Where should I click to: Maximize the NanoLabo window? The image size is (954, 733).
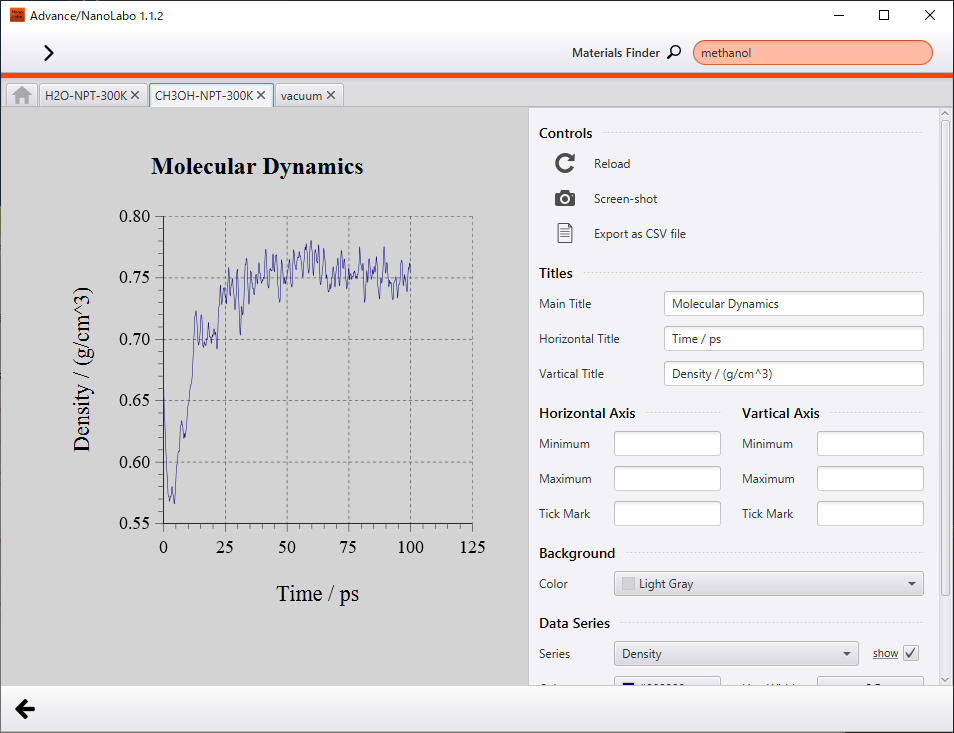click(884, 15)
